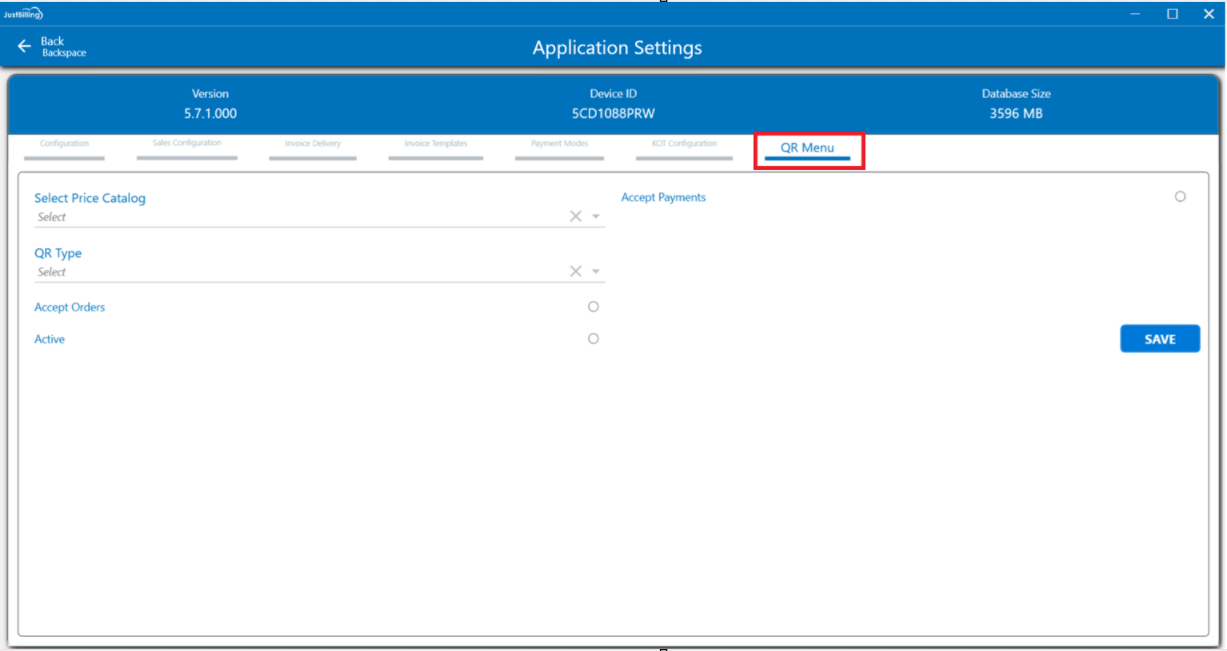The height and width of the screenshot is (651, 1227).
Task: Switch to the Configuration tab
Action: coord(65,144)
